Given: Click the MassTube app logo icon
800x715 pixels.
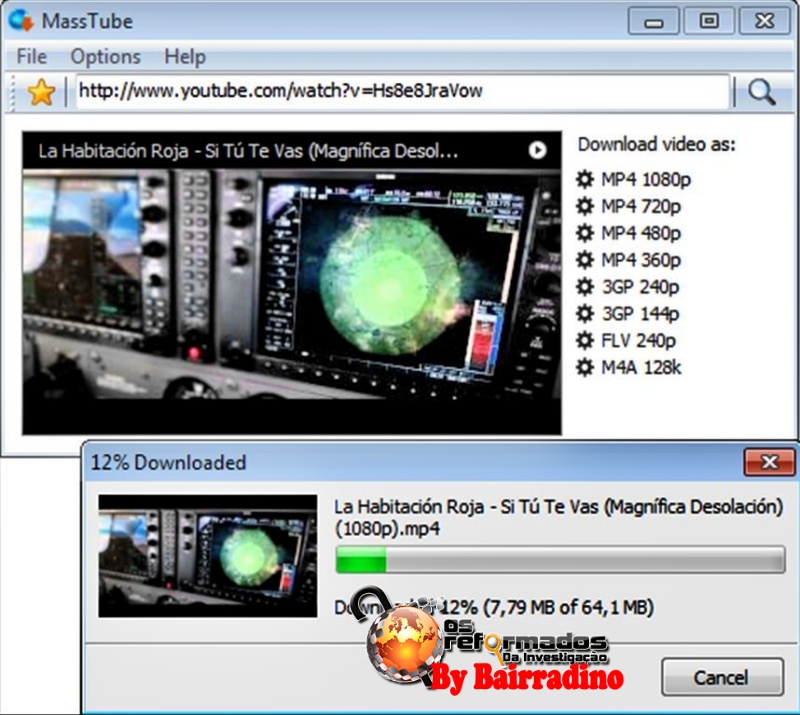Looking at the screenshot, I should [x=20, y=20].
